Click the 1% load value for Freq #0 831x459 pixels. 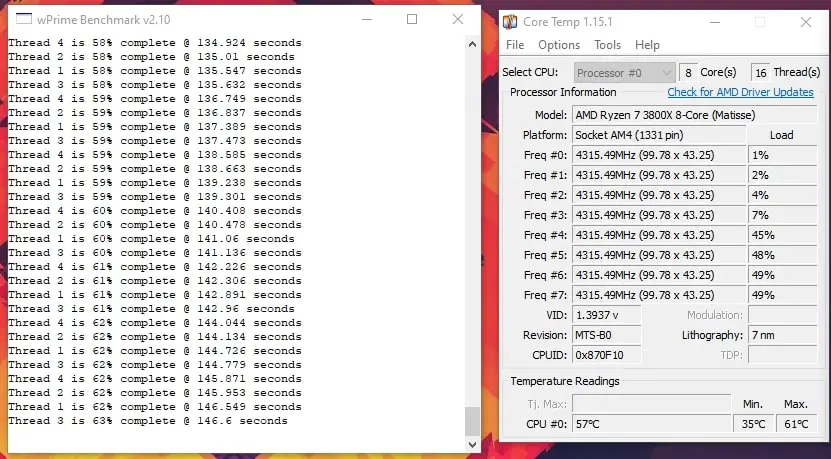click(x=782, y=155)
